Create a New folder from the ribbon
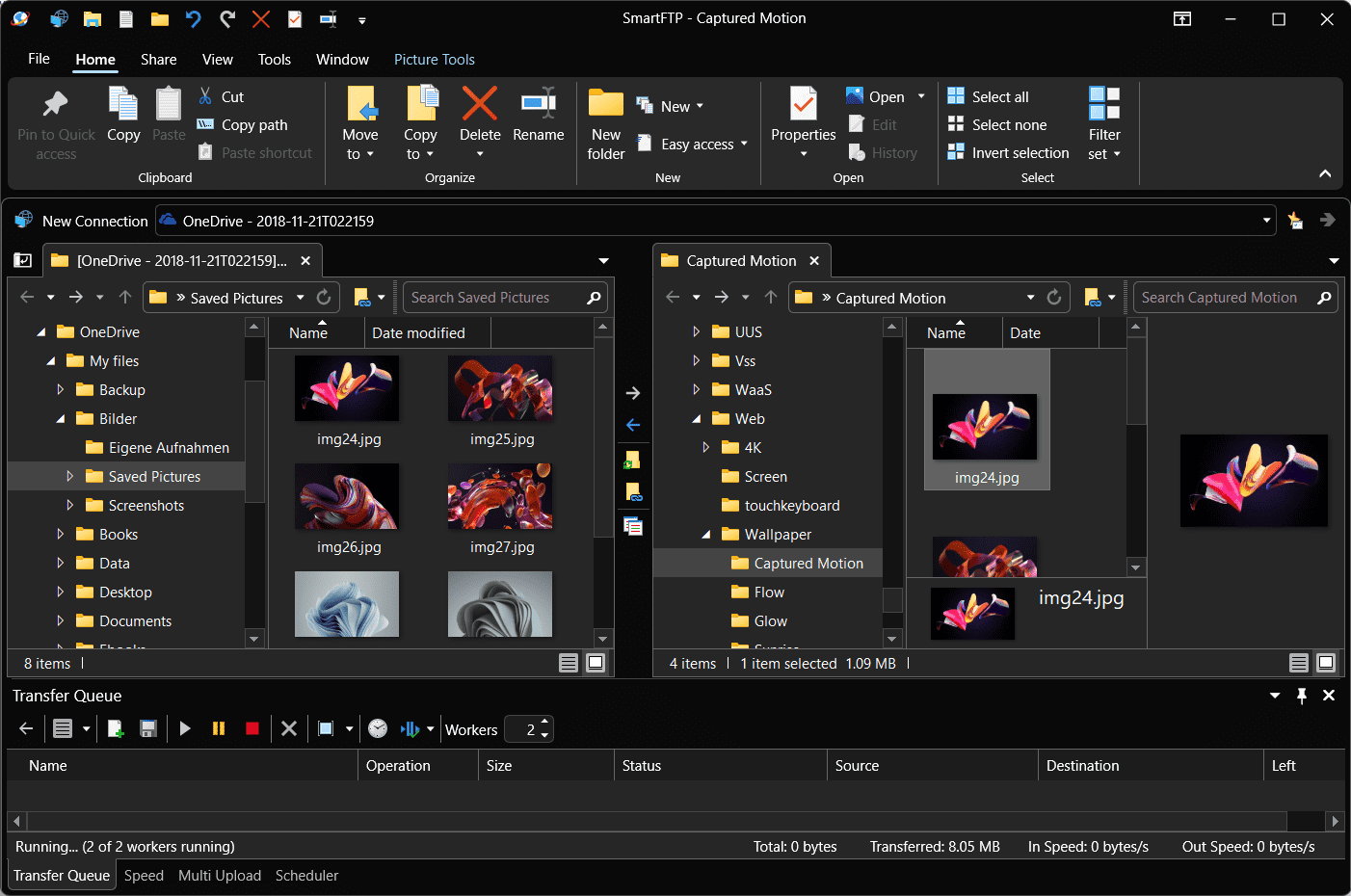The image size is (1351, 896). click(606, 123)
